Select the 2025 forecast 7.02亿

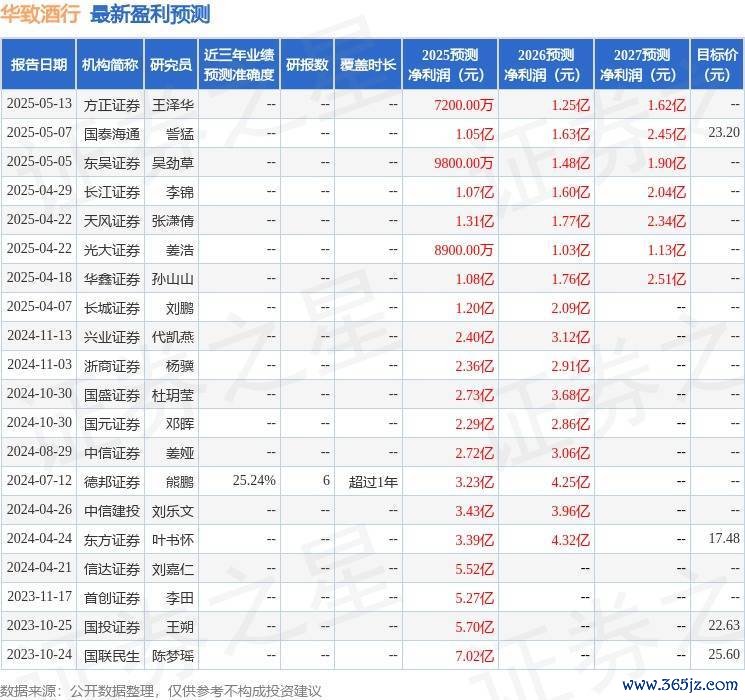[x=474, y=656]
